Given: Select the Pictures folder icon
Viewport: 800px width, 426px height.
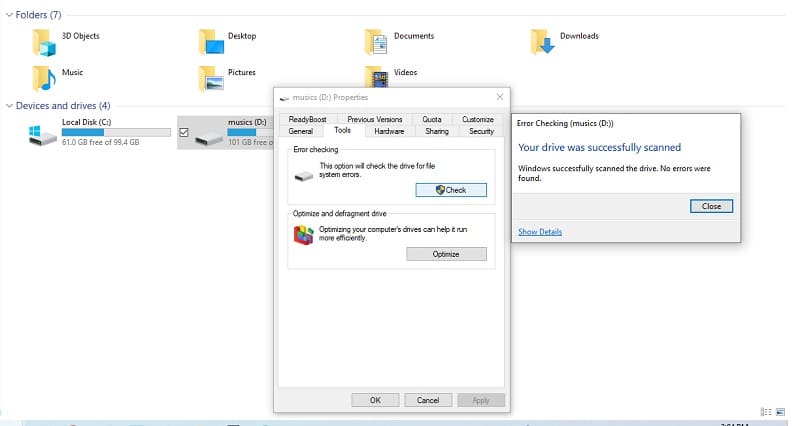Looking at the screenshot, I should point(211,79).
